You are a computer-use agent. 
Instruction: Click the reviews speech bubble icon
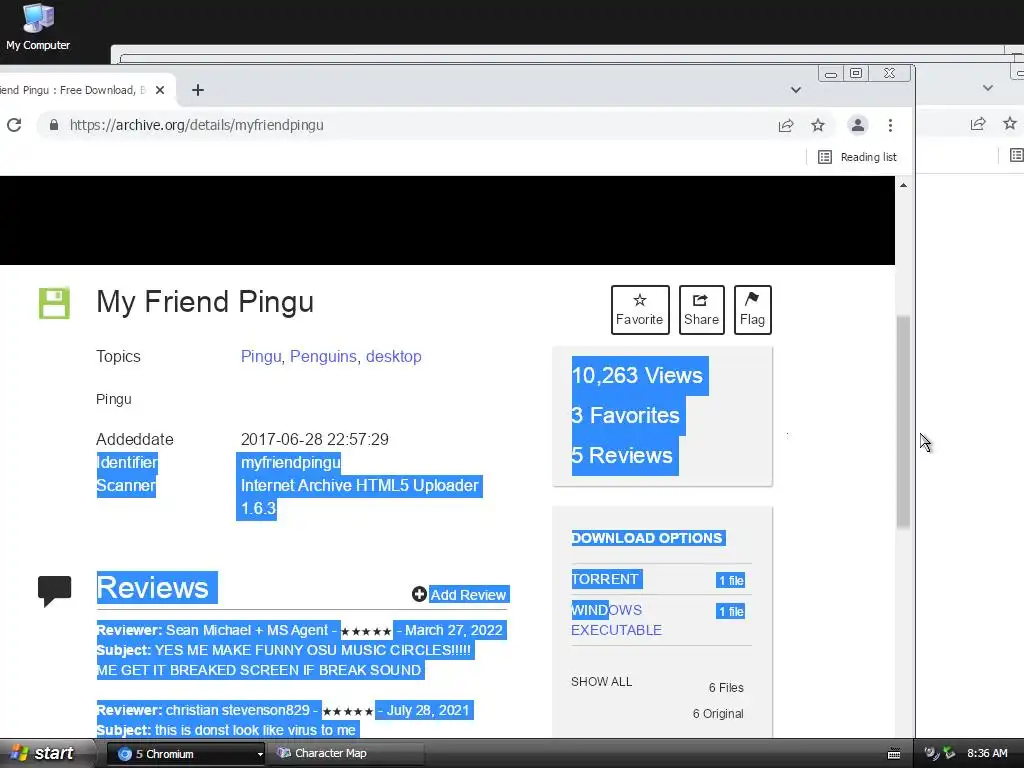point(54,591)
